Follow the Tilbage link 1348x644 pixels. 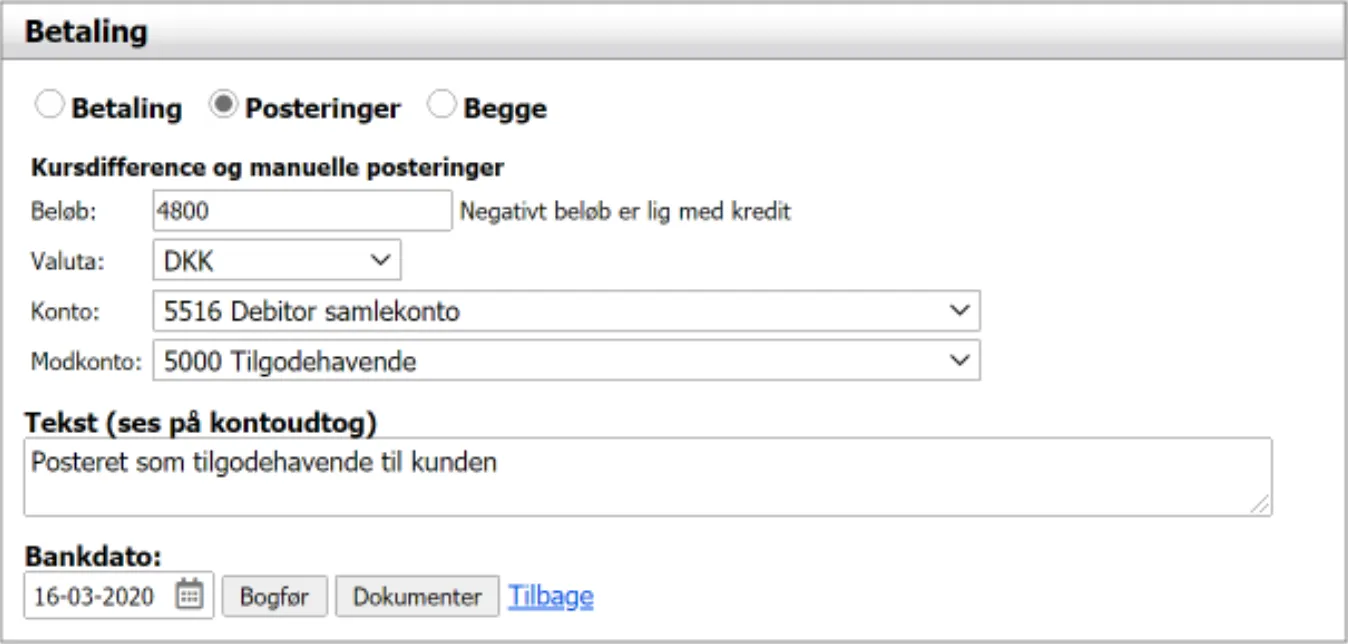549,594
